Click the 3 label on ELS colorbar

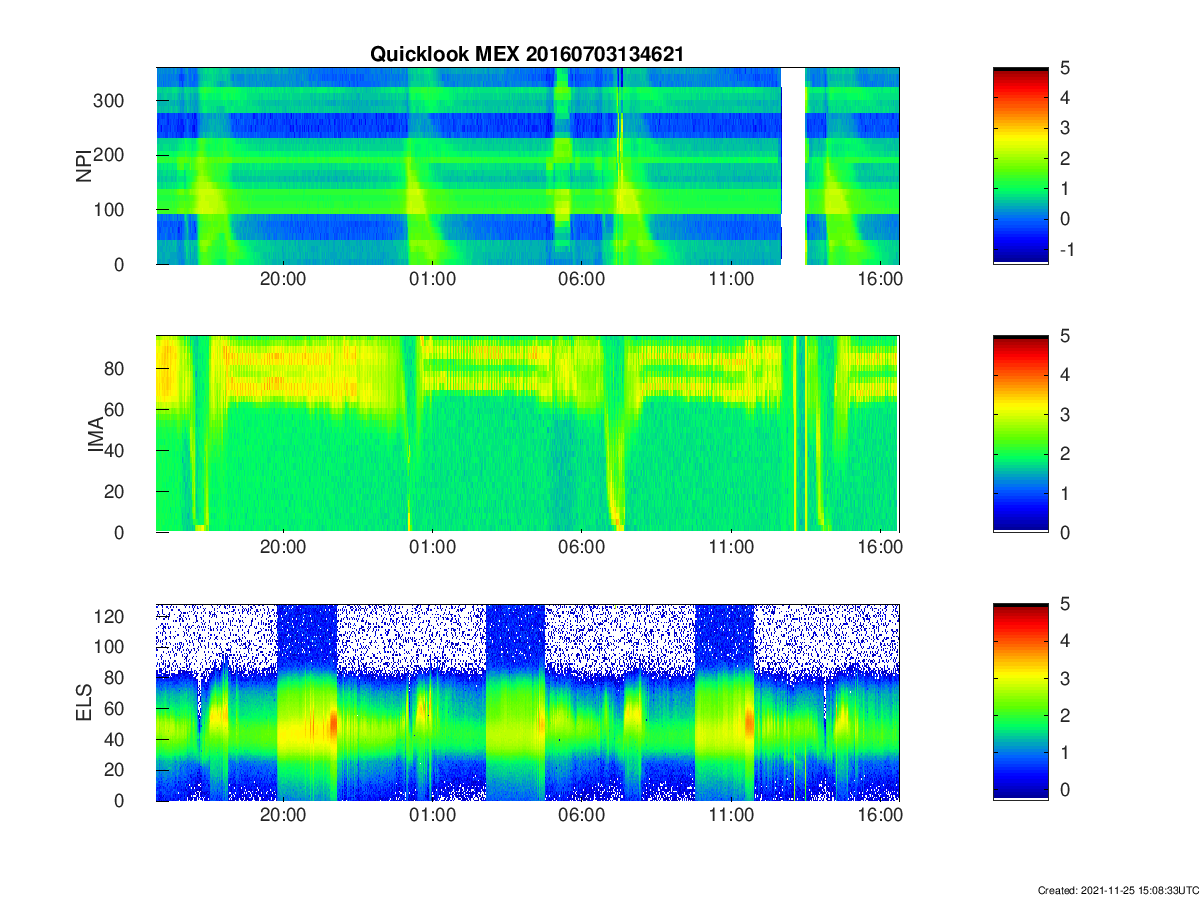coord(1065,679)
